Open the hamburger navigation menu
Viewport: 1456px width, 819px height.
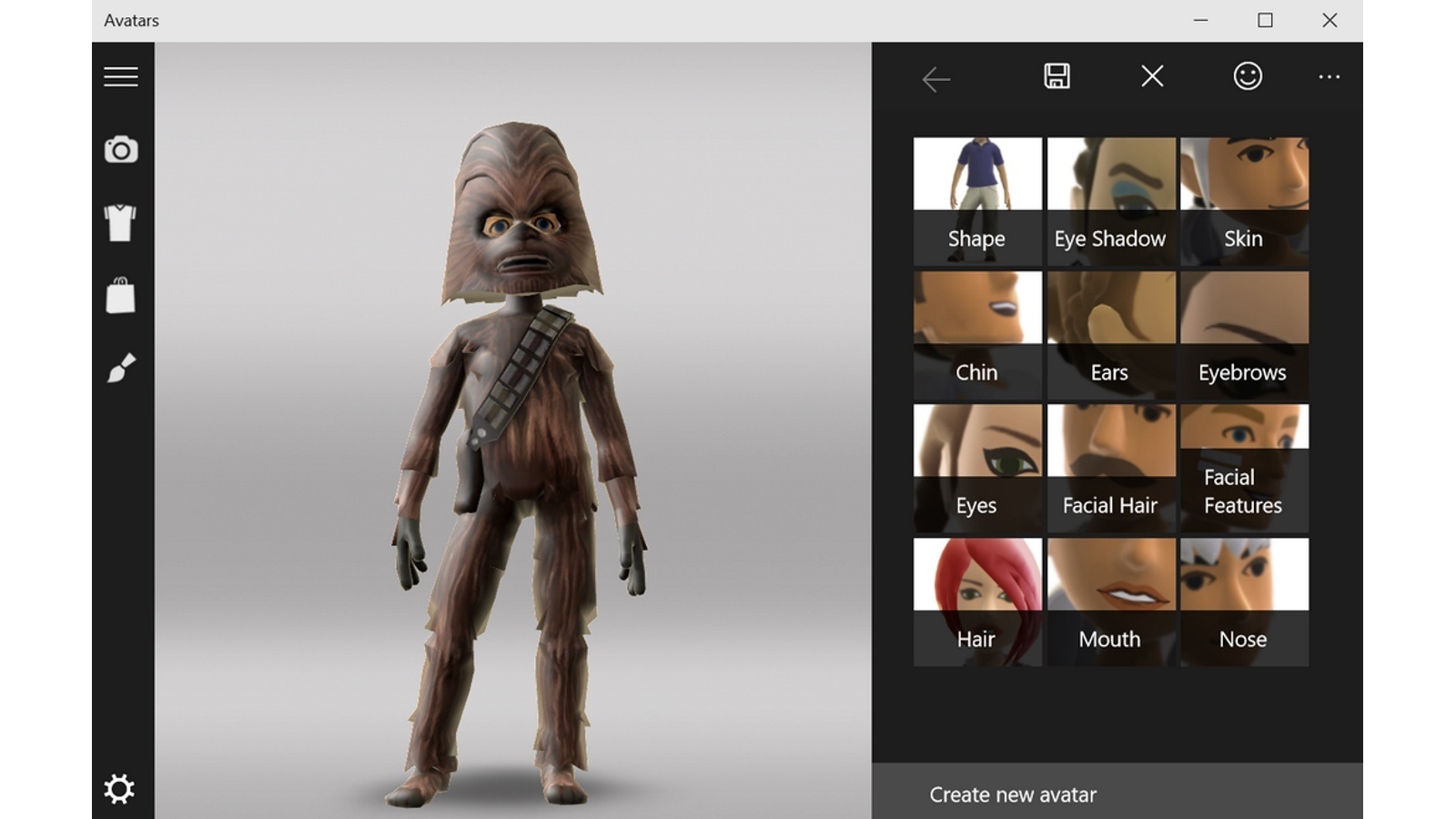[x=119, y=76]
